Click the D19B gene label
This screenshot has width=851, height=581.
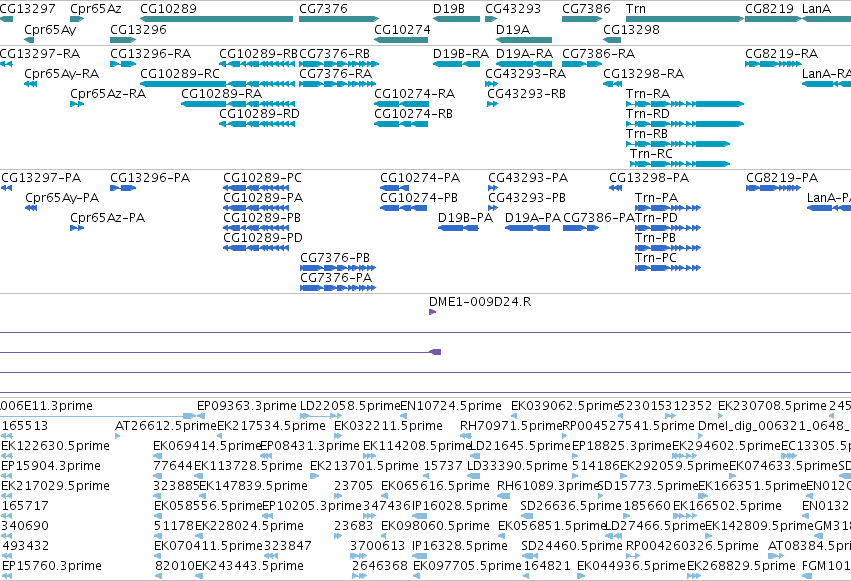pyautogui.click(x=449, y=9)
